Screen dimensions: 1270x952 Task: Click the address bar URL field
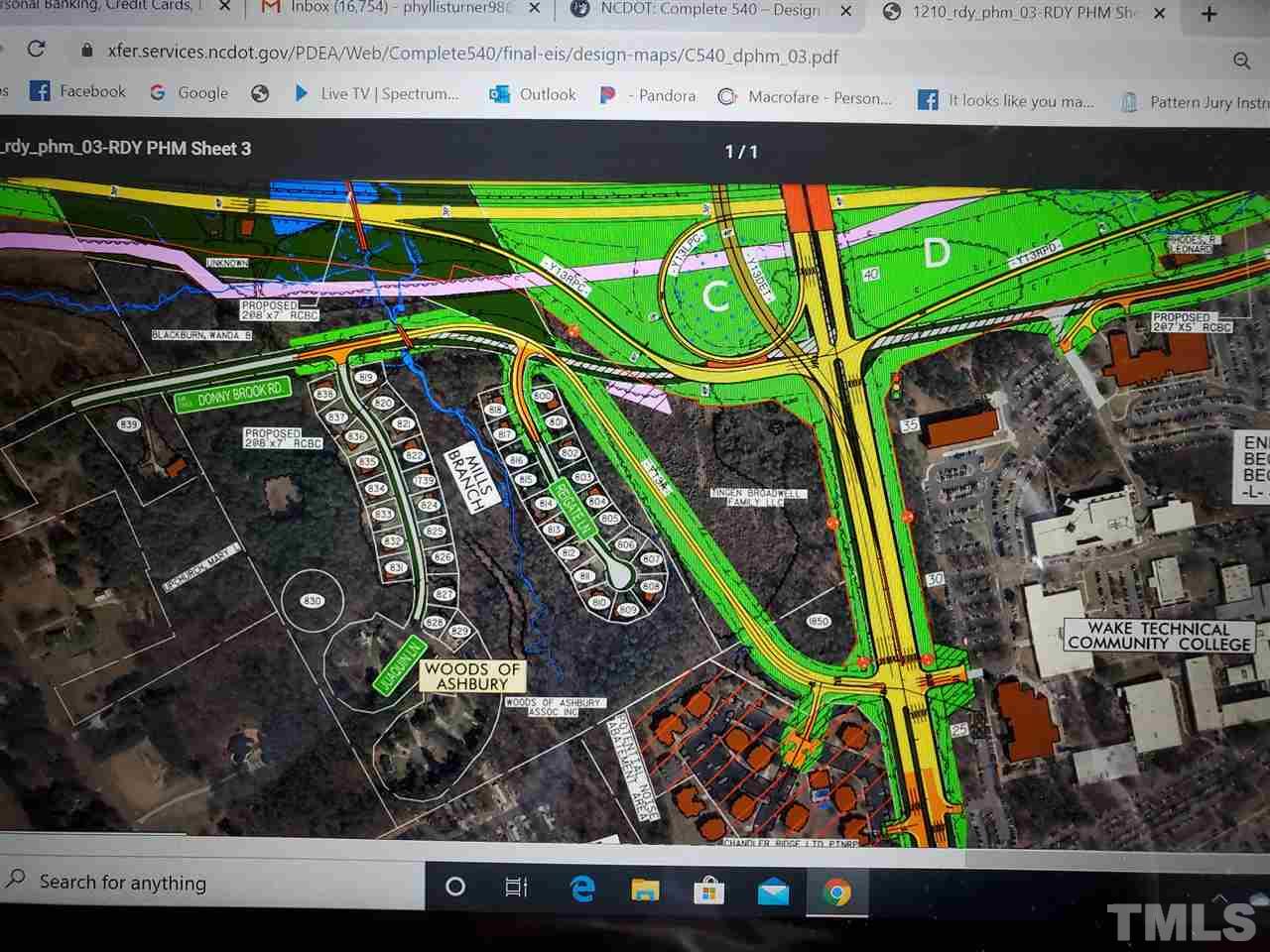point(472,54)
